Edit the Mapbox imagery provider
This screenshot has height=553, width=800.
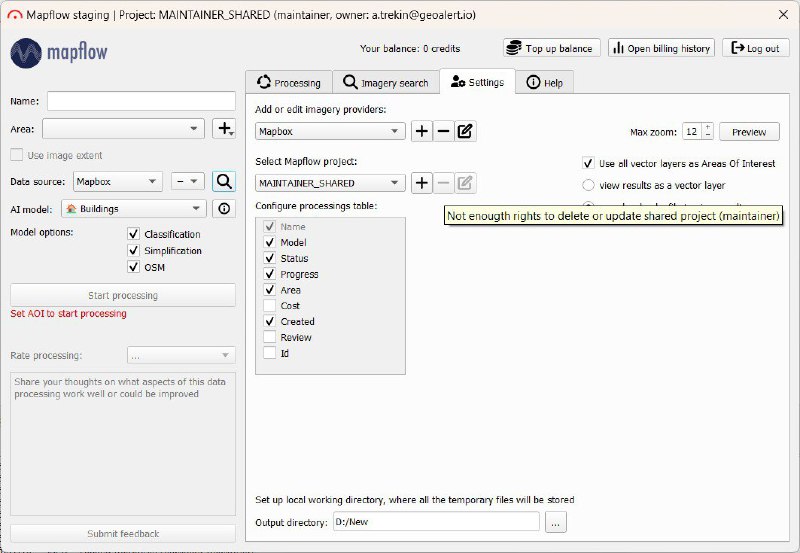(x=465, y=131)
